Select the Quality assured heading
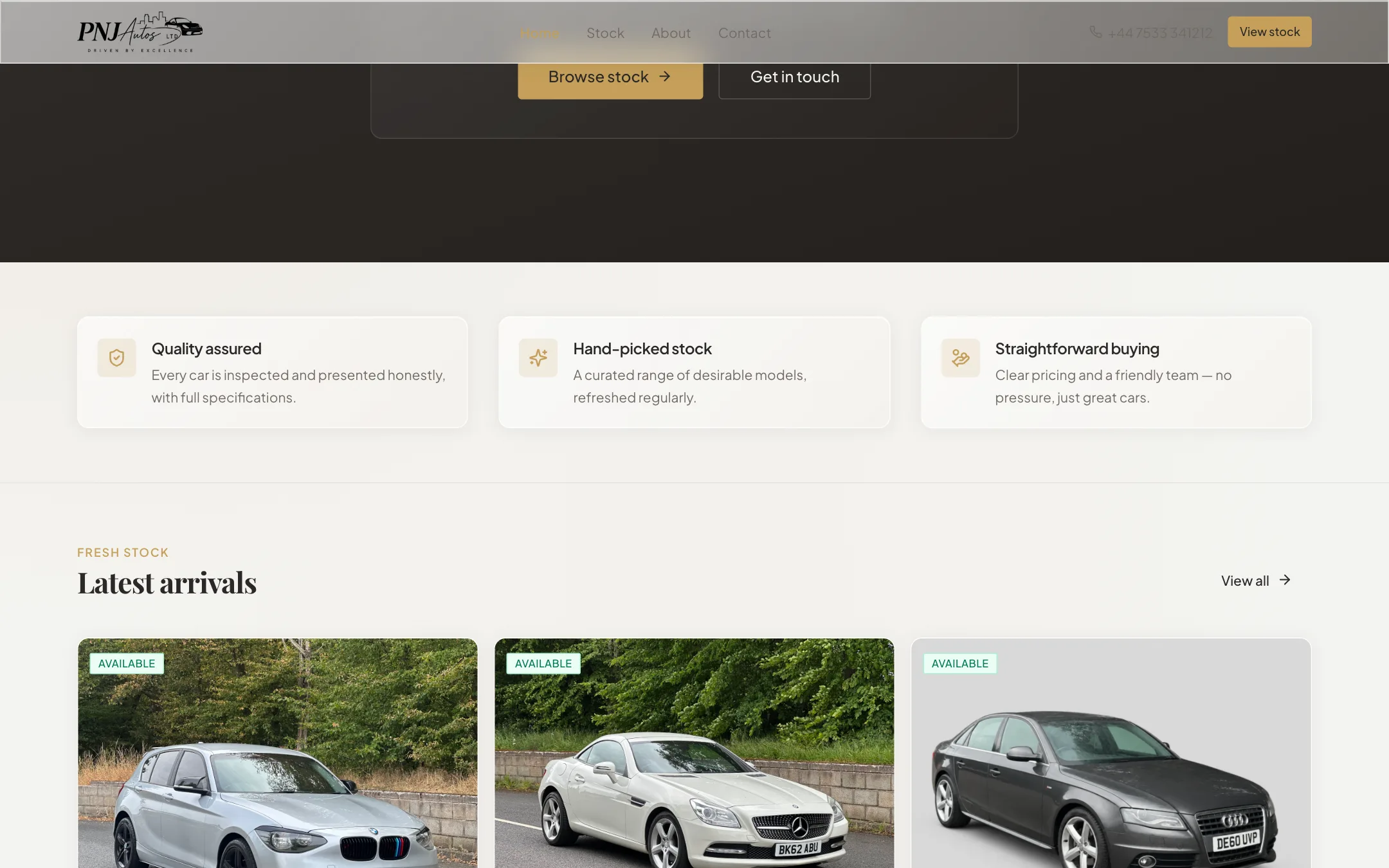1389x868 pixels. (206, 349)
